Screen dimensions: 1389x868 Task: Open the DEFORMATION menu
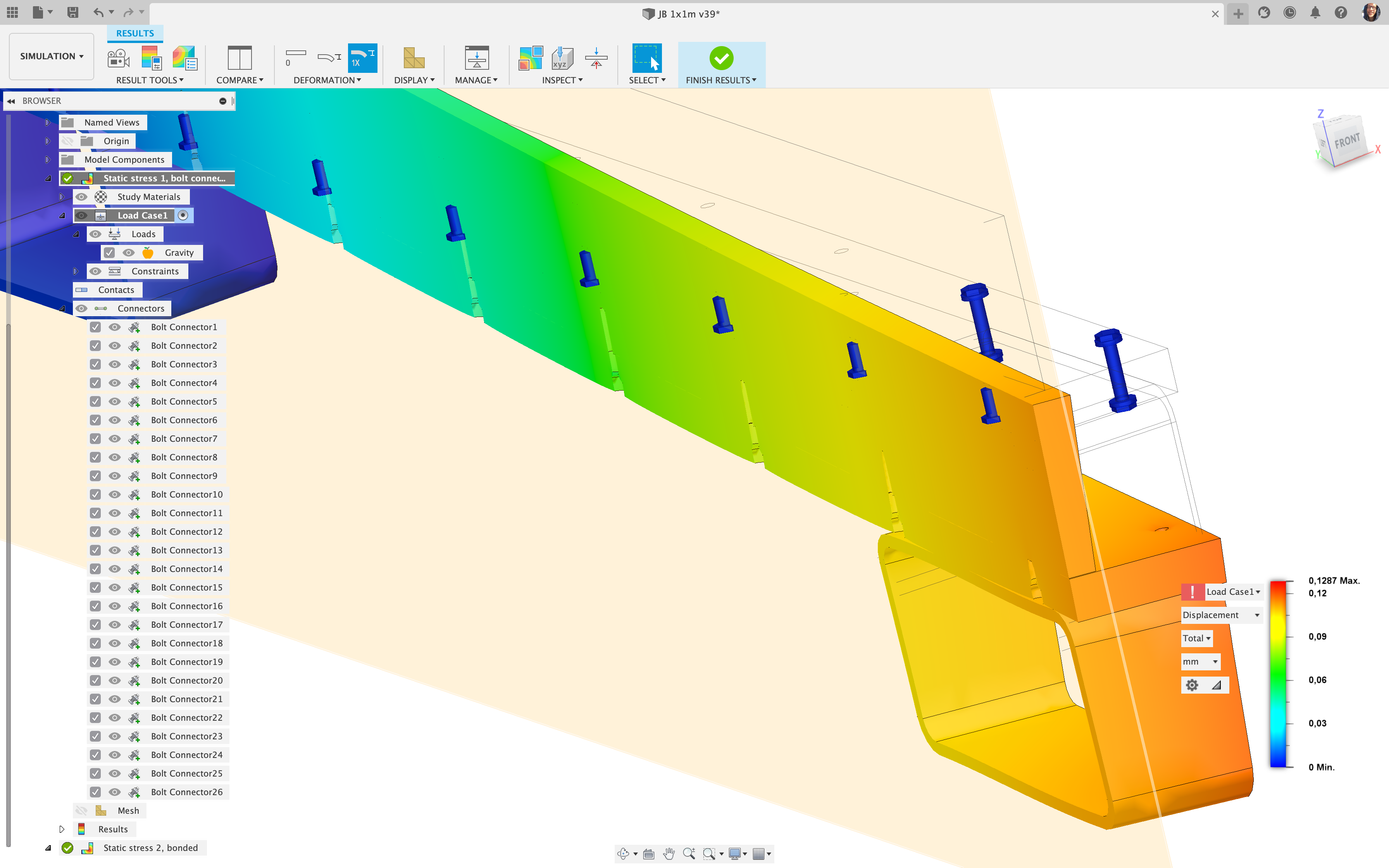327,80
